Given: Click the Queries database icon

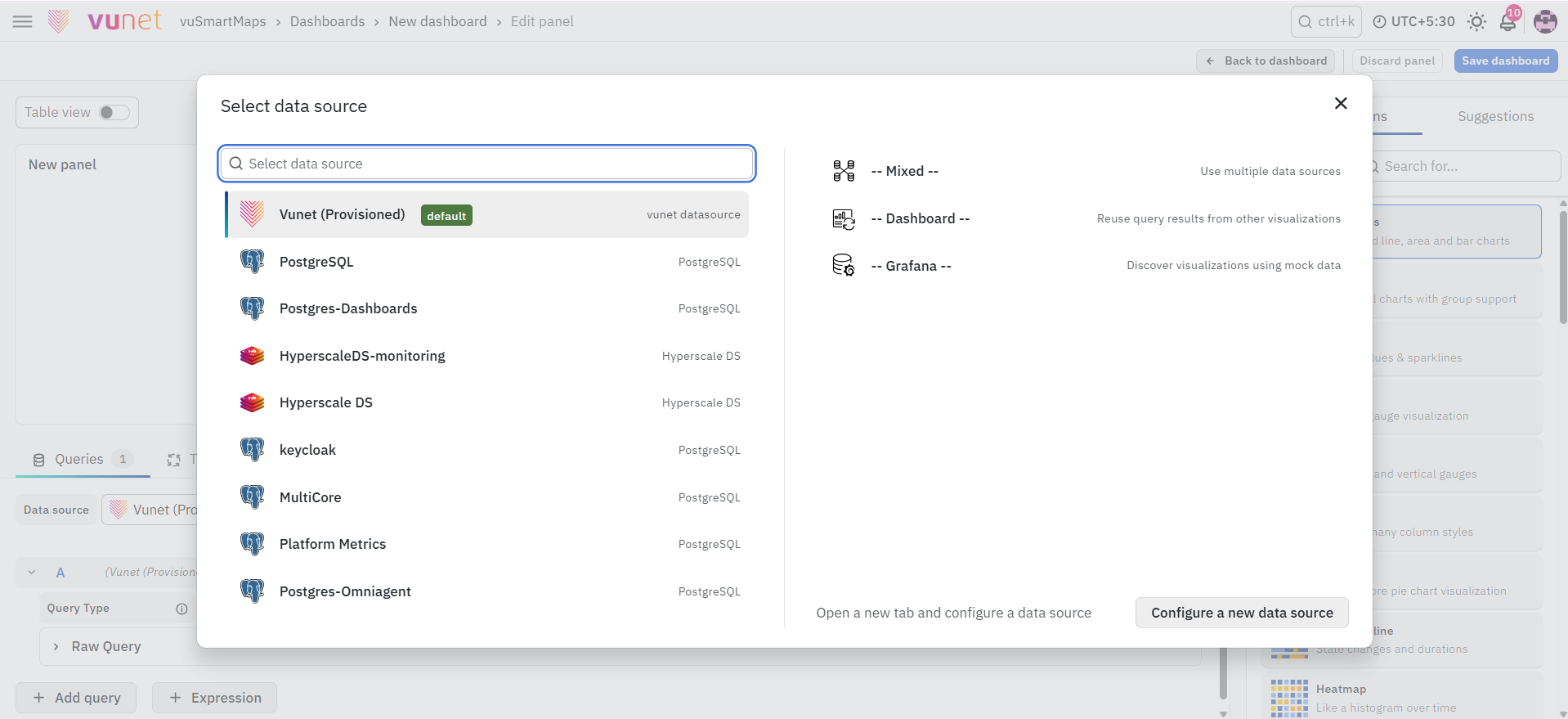Looking at the screenshot, I should [x=38, y=460].
